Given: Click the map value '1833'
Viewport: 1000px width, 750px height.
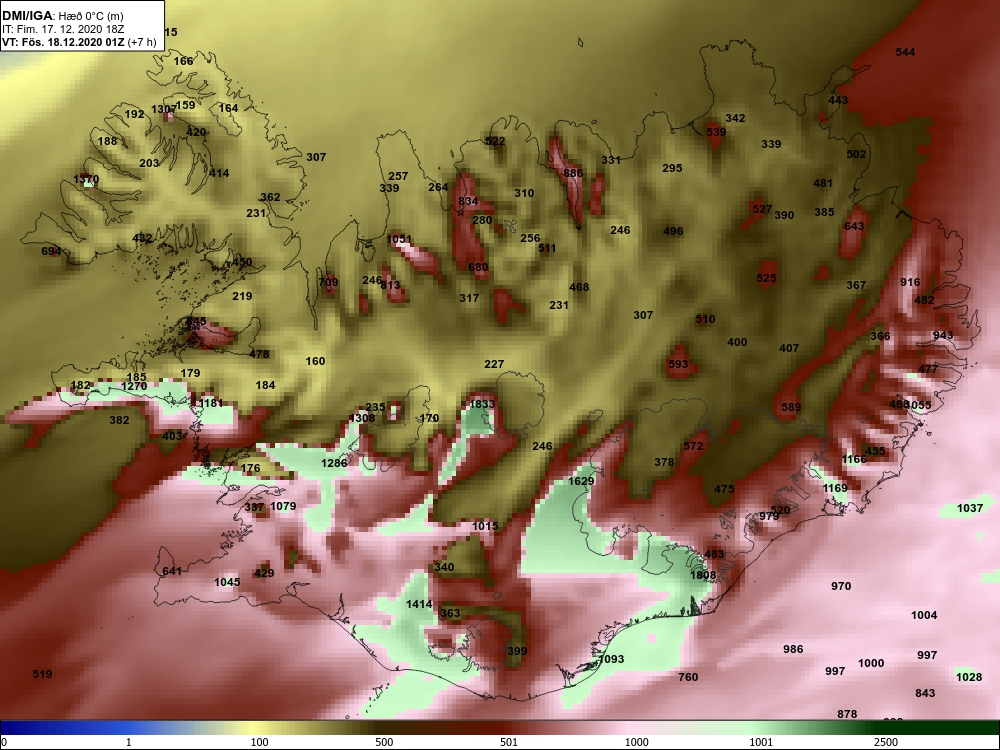Looking at the screenshot, I should [x=482, y=404].
